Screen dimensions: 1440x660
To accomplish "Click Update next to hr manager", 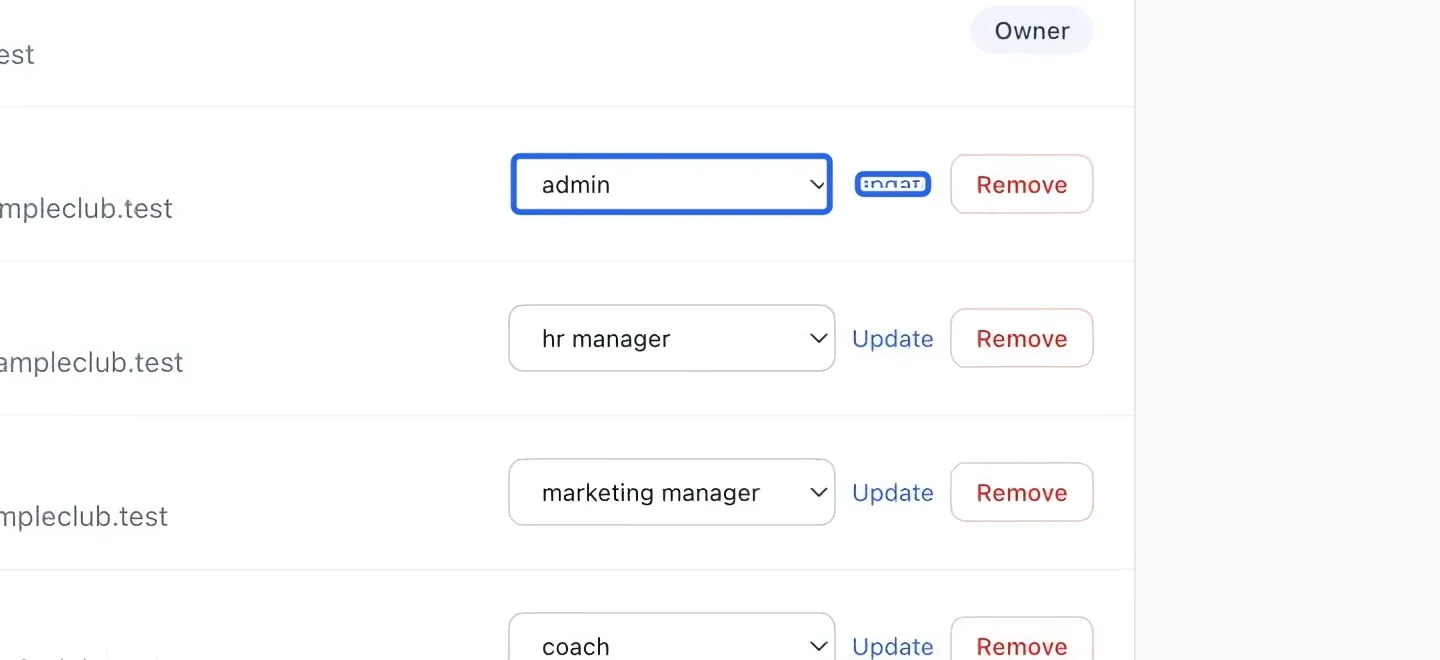I will (893, 339).
